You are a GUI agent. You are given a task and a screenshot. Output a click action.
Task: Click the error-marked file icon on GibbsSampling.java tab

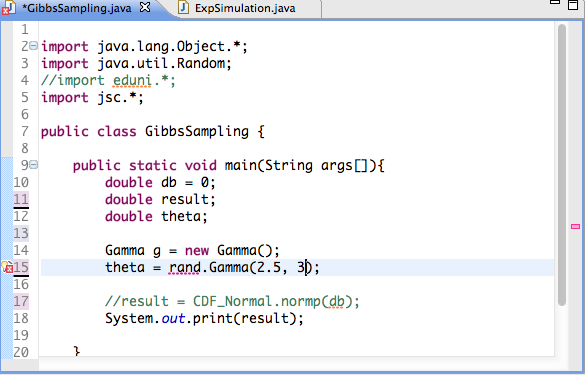pos(9,8)
